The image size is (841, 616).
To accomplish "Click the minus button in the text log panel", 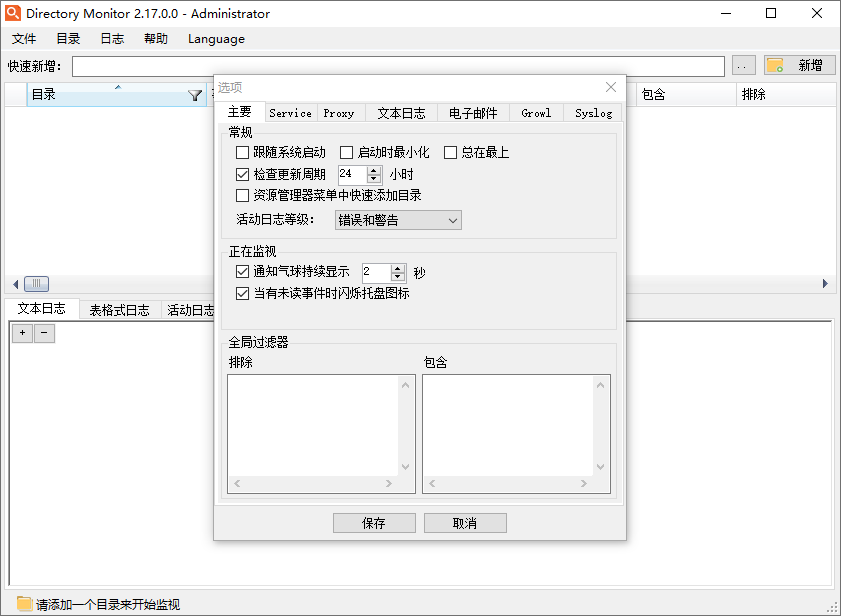I will pyautogui.click(x=44, y=333).
